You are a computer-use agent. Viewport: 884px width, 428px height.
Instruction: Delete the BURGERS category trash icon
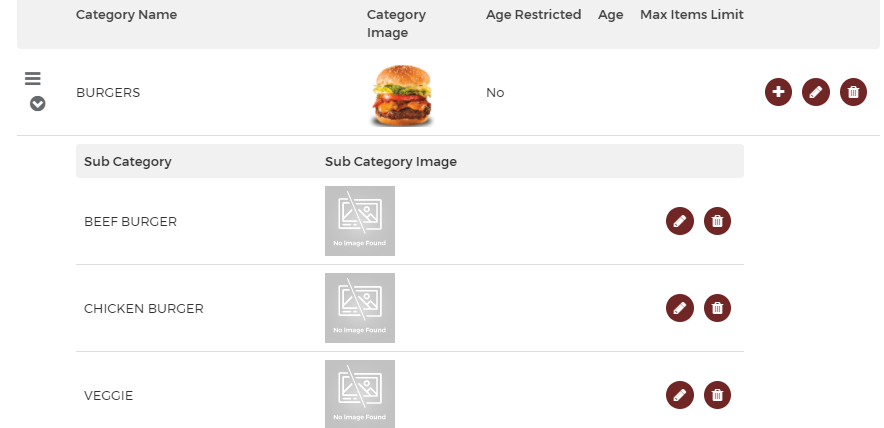click(853, 92)
